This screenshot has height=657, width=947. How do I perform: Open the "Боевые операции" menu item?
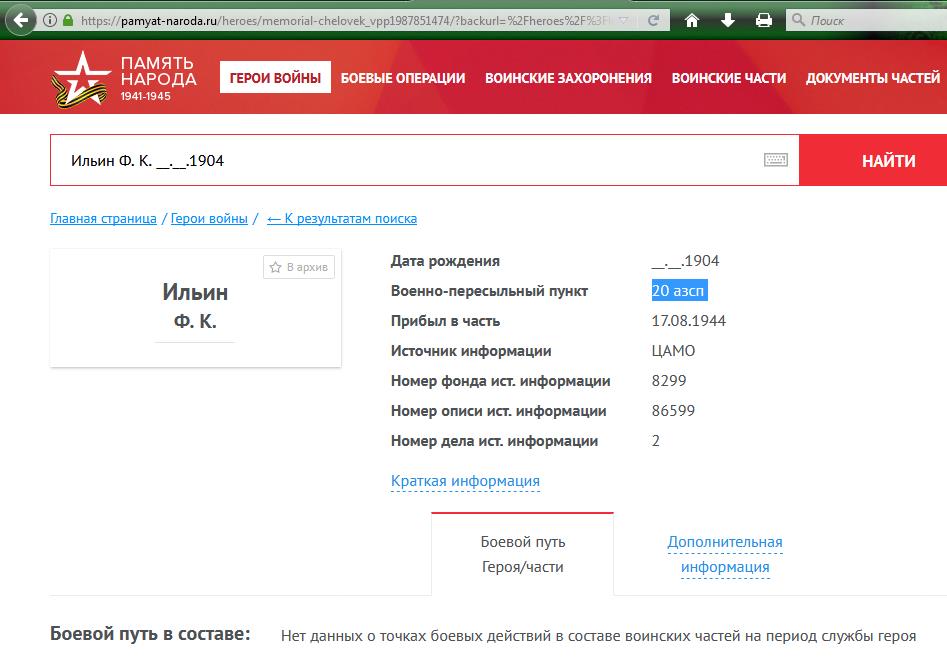pyautogui.click(x=402, y=78)
